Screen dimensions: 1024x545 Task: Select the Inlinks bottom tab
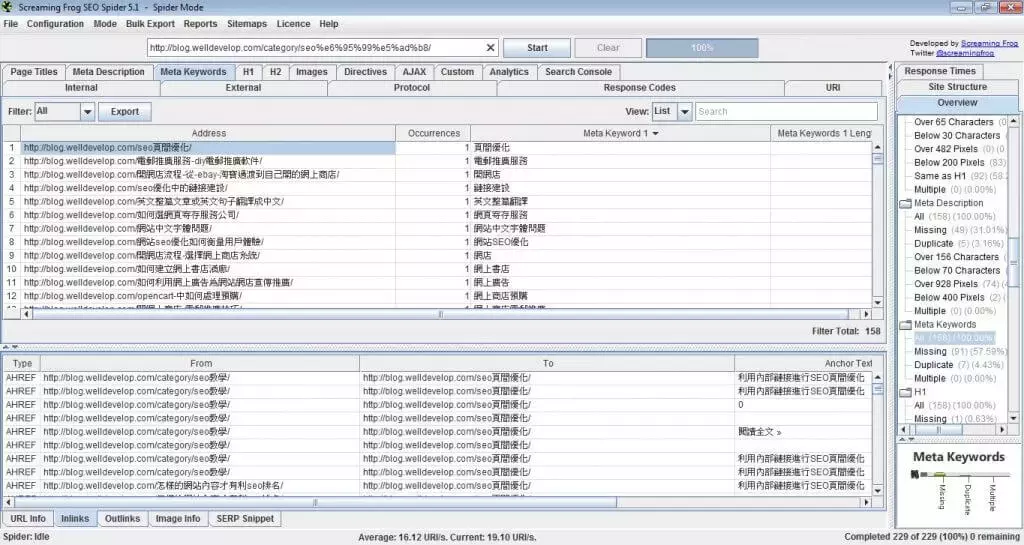point(75,519)
